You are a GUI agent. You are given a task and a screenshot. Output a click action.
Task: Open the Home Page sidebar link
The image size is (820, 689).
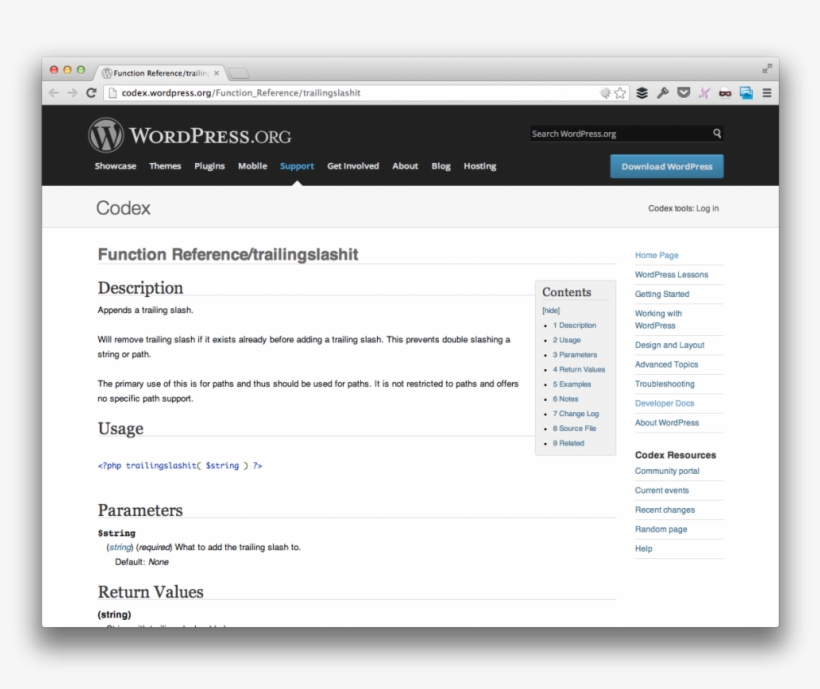coord(656,255)
